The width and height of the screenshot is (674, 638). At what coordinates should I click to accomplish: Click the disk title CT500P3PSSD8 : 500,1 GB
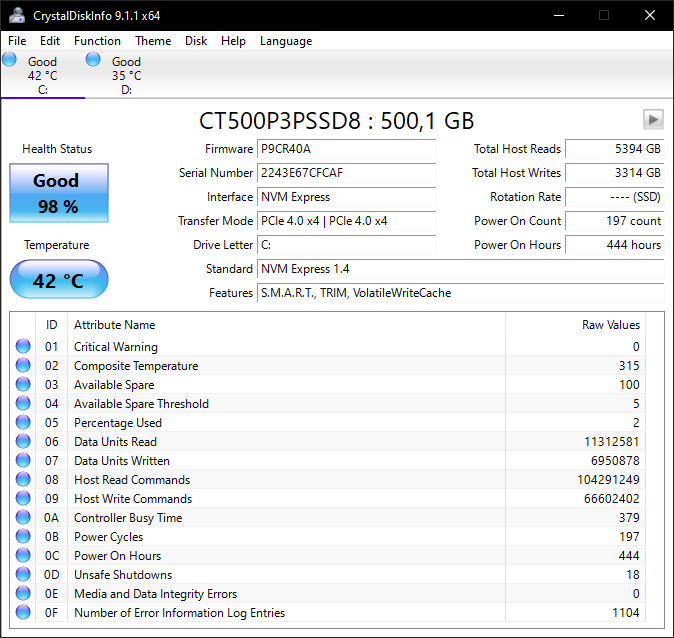(x=336, y=121)
